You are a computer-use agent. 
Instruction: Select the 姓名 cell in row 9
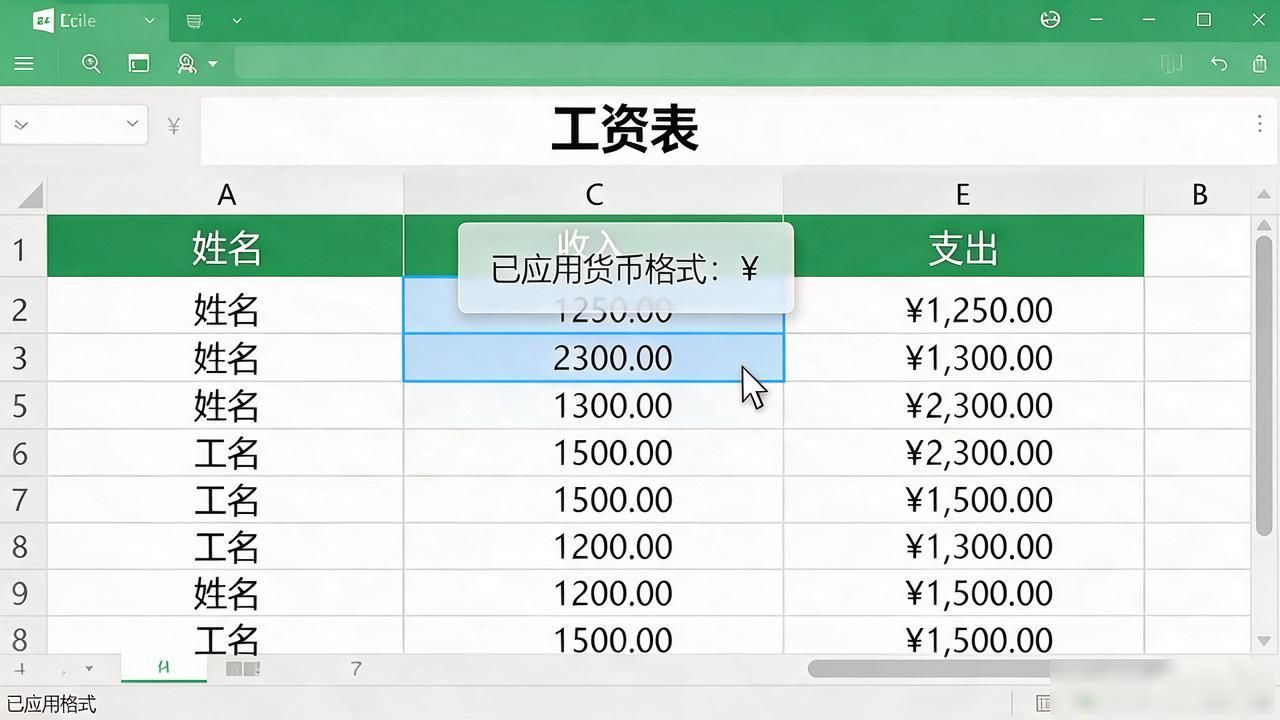[x=226, y=594]
